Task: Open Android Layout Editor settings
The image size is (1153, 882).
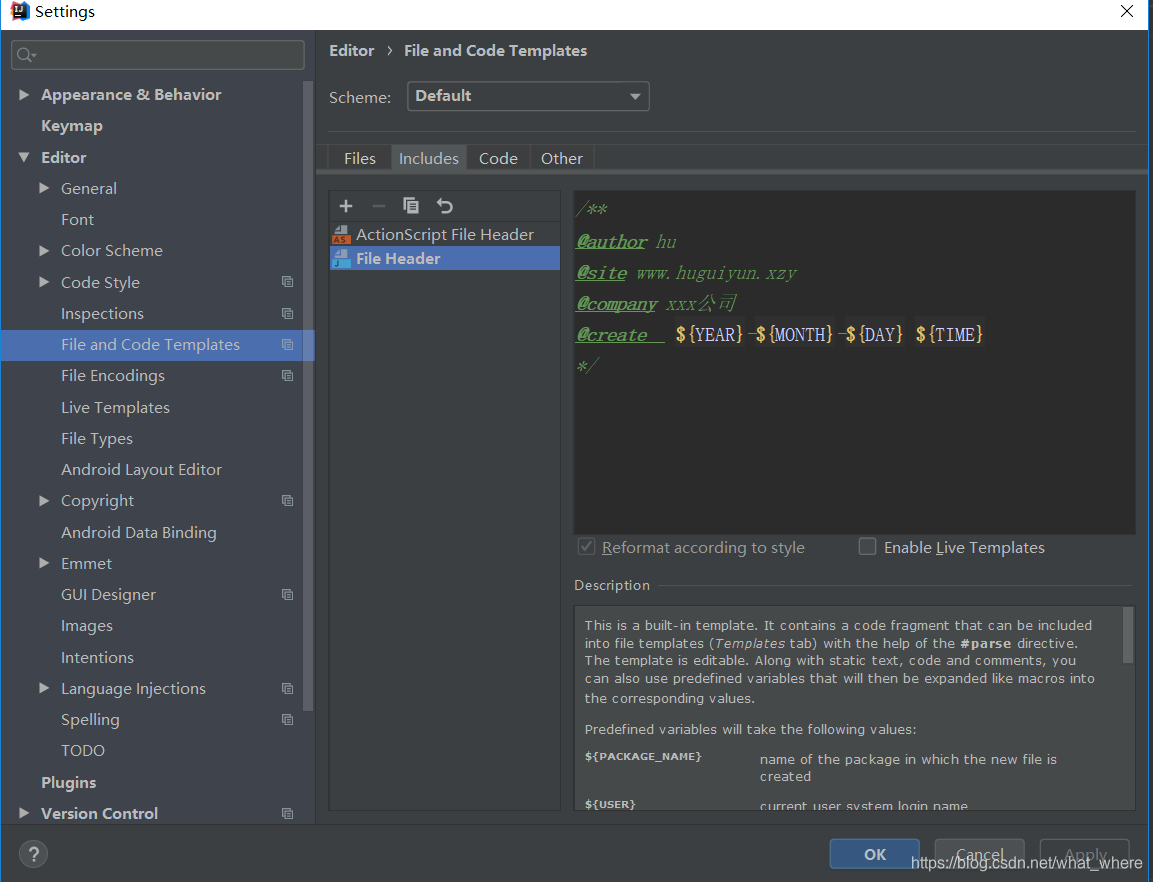Action: click(141, 469)
